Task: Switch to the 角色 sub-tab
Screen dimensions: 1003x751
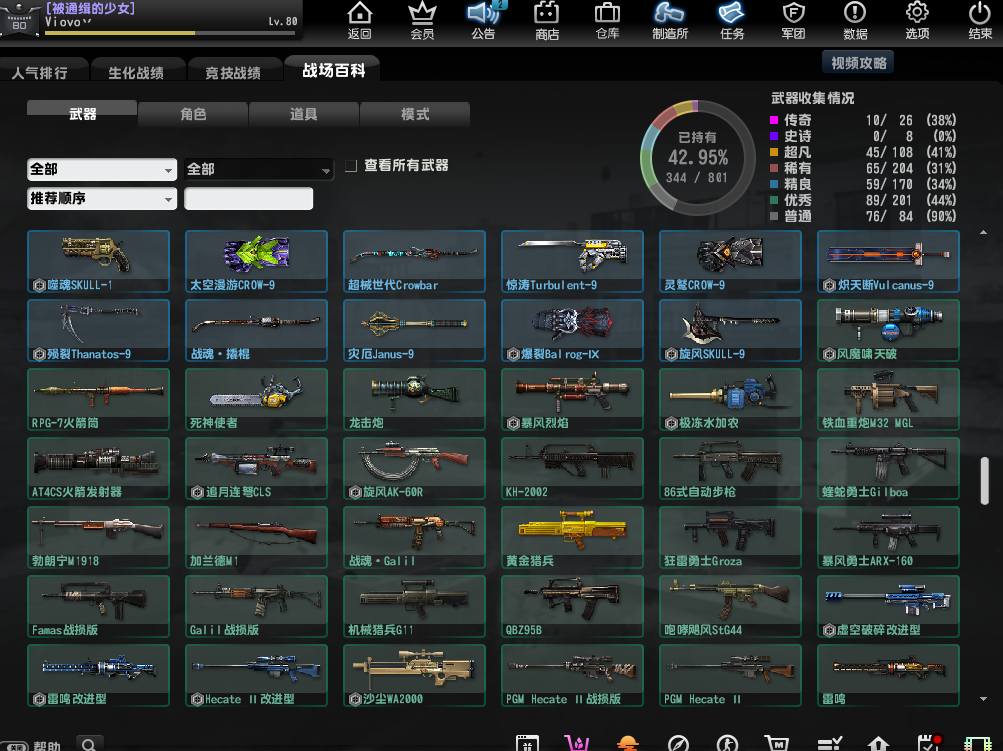Action: pyautogui.click(x=193, y=114)
